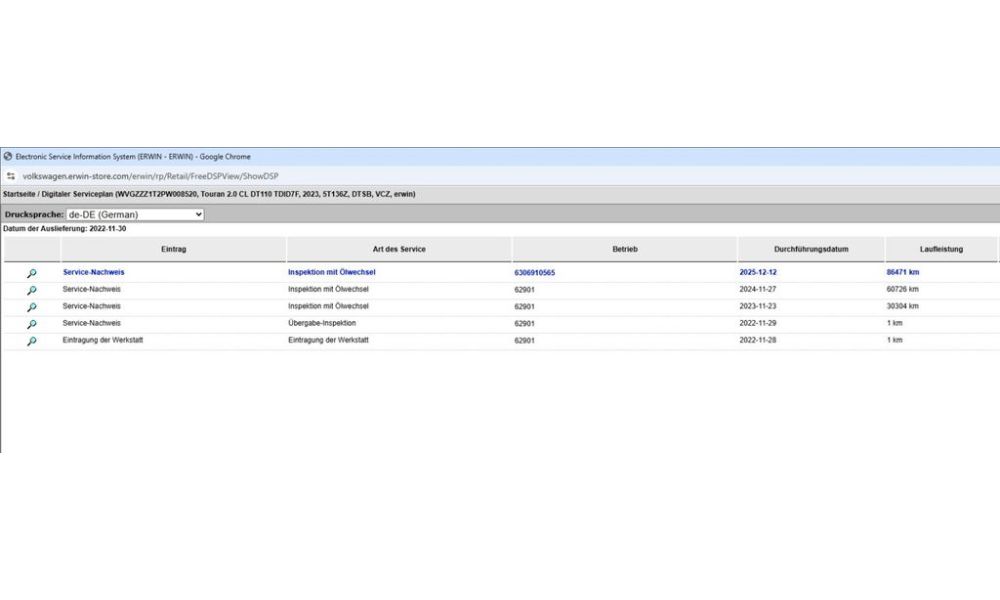Click the site settings icon in address bar
Image resolution: width=1000 pixels, height=600 pixels.
click(11, 176)
